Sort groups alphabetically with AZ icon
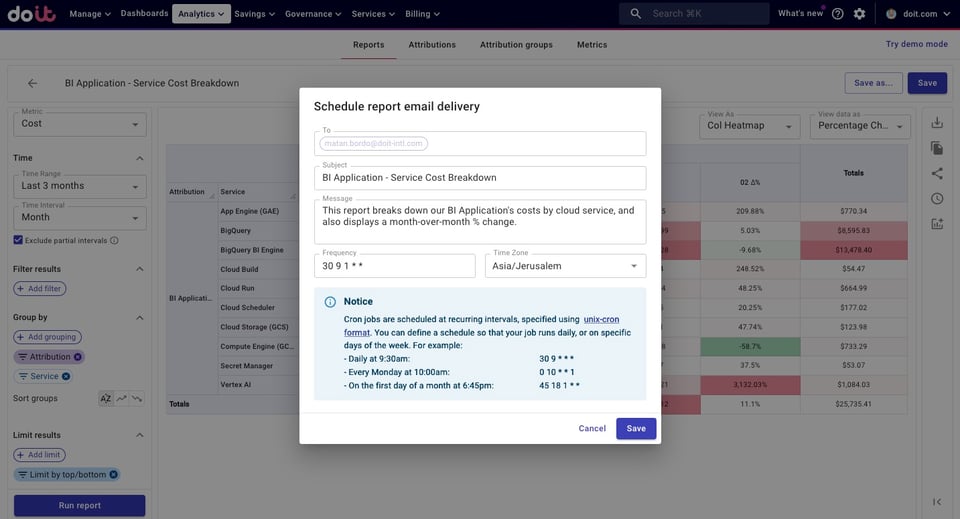The width and height of the screenshot is (960, 519). click(x=105, y=398)
